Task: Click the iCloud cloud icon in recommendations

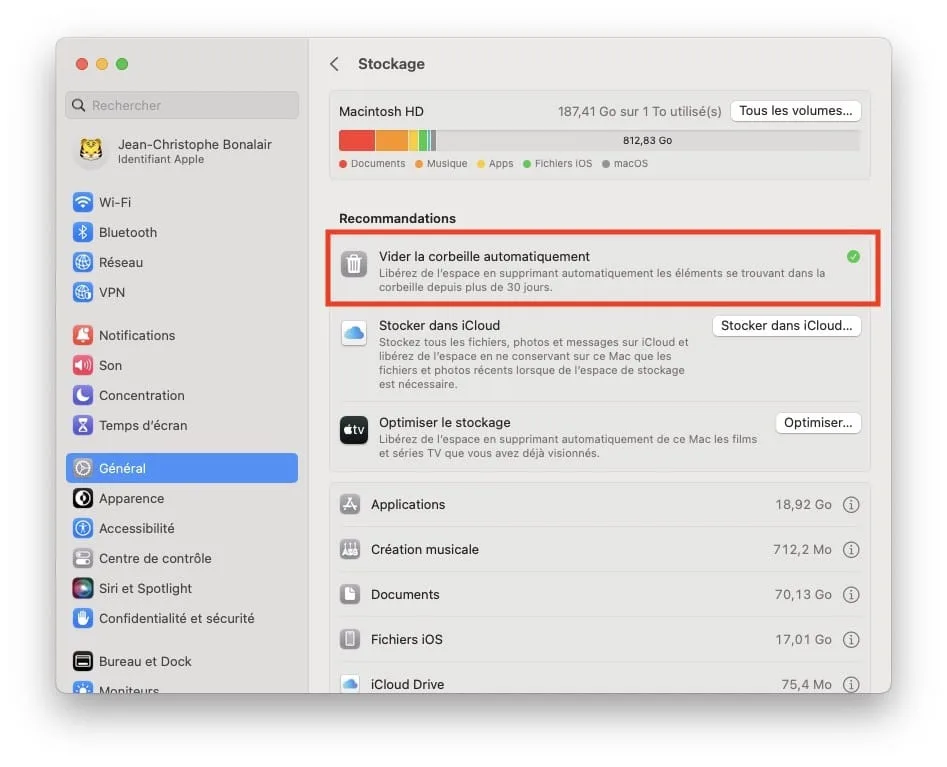Action: [354, 333]
